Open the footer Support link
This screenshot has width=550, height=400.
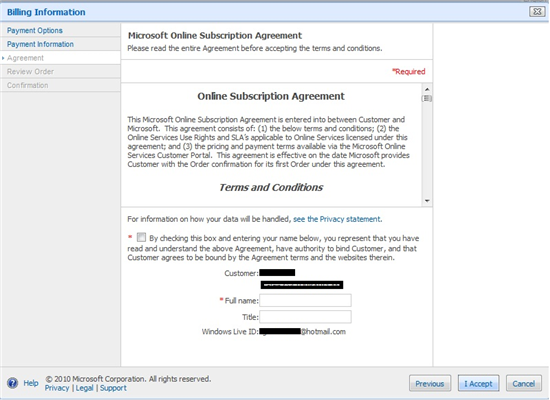(113, 388)
